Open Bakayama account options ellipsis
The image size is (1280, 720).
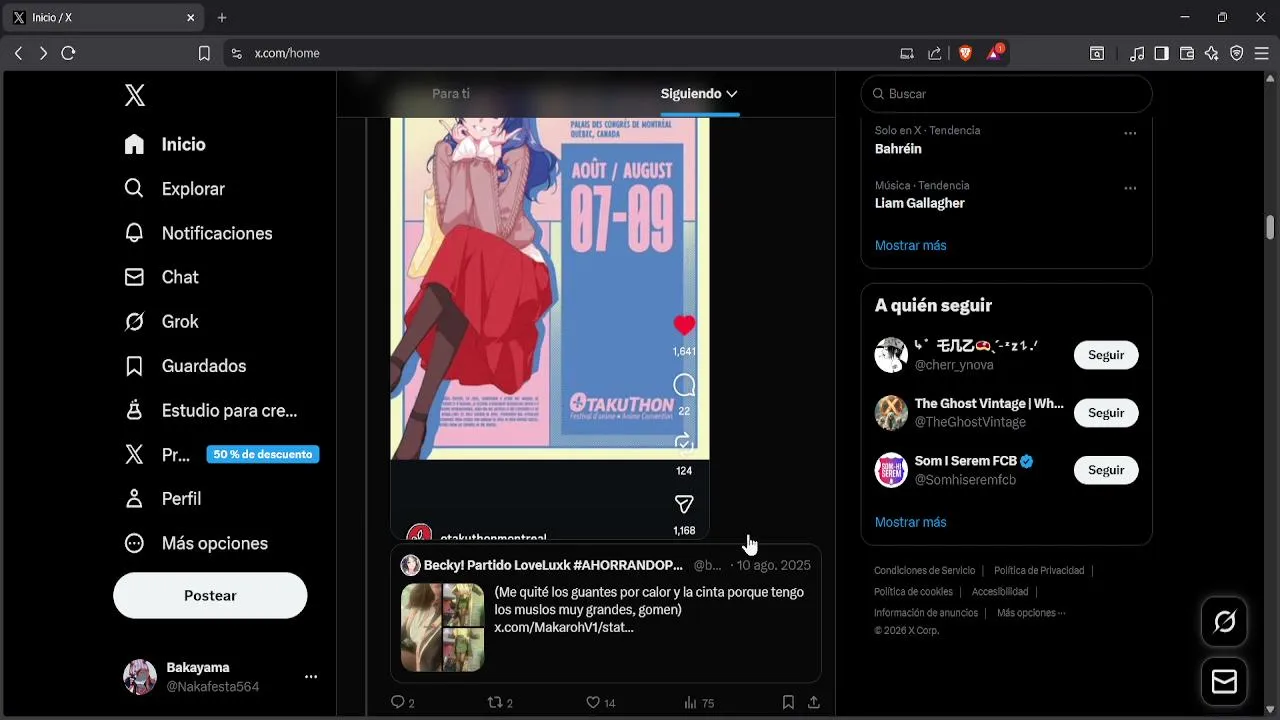coord(311,677)
